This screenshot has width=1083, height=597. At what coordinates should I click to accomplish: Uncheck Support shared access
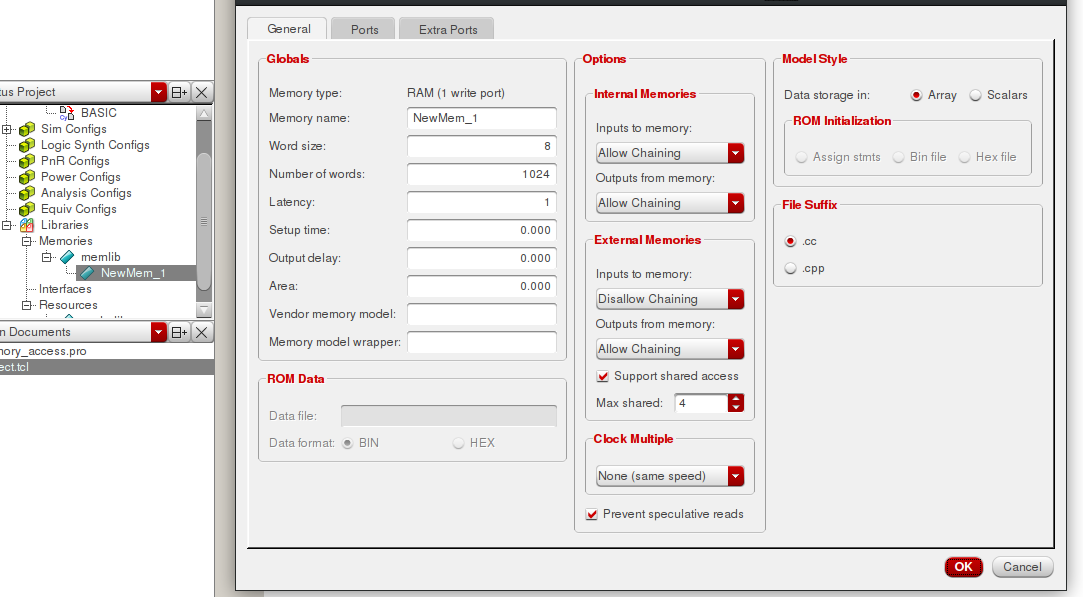tap(602, 376)
